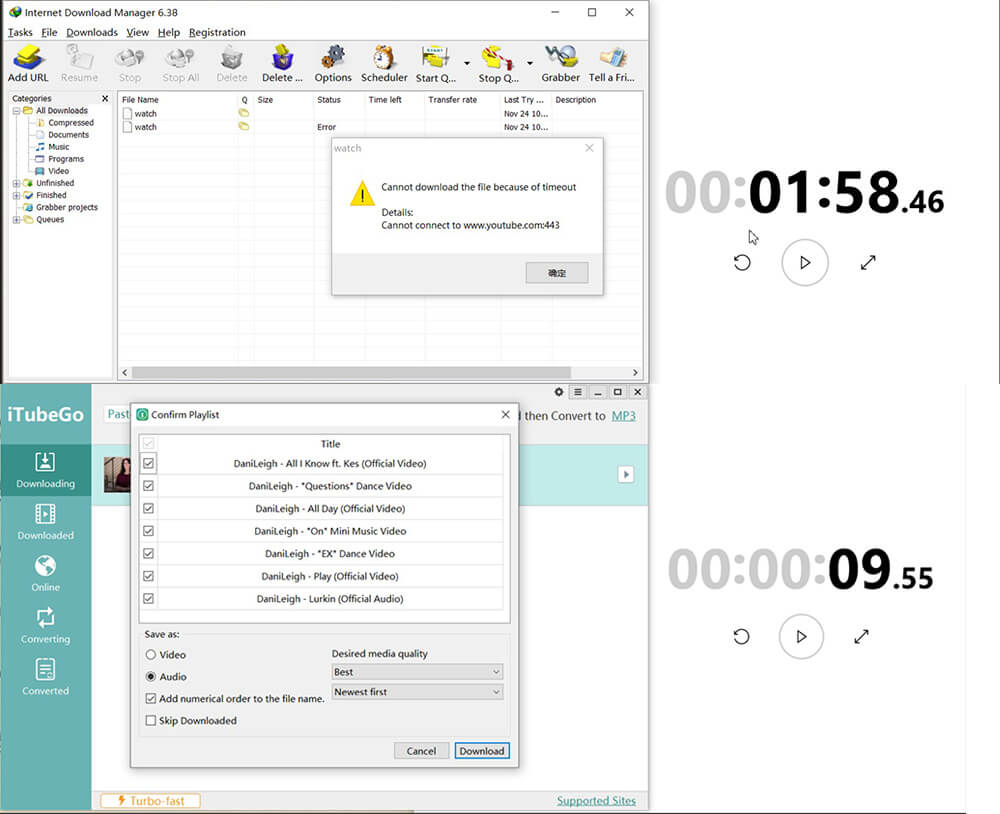Open iTubeGo Downloaded sidebar section
Image resolution: width=1000 pixels, height=814 pixels.
tap(45, 521)
